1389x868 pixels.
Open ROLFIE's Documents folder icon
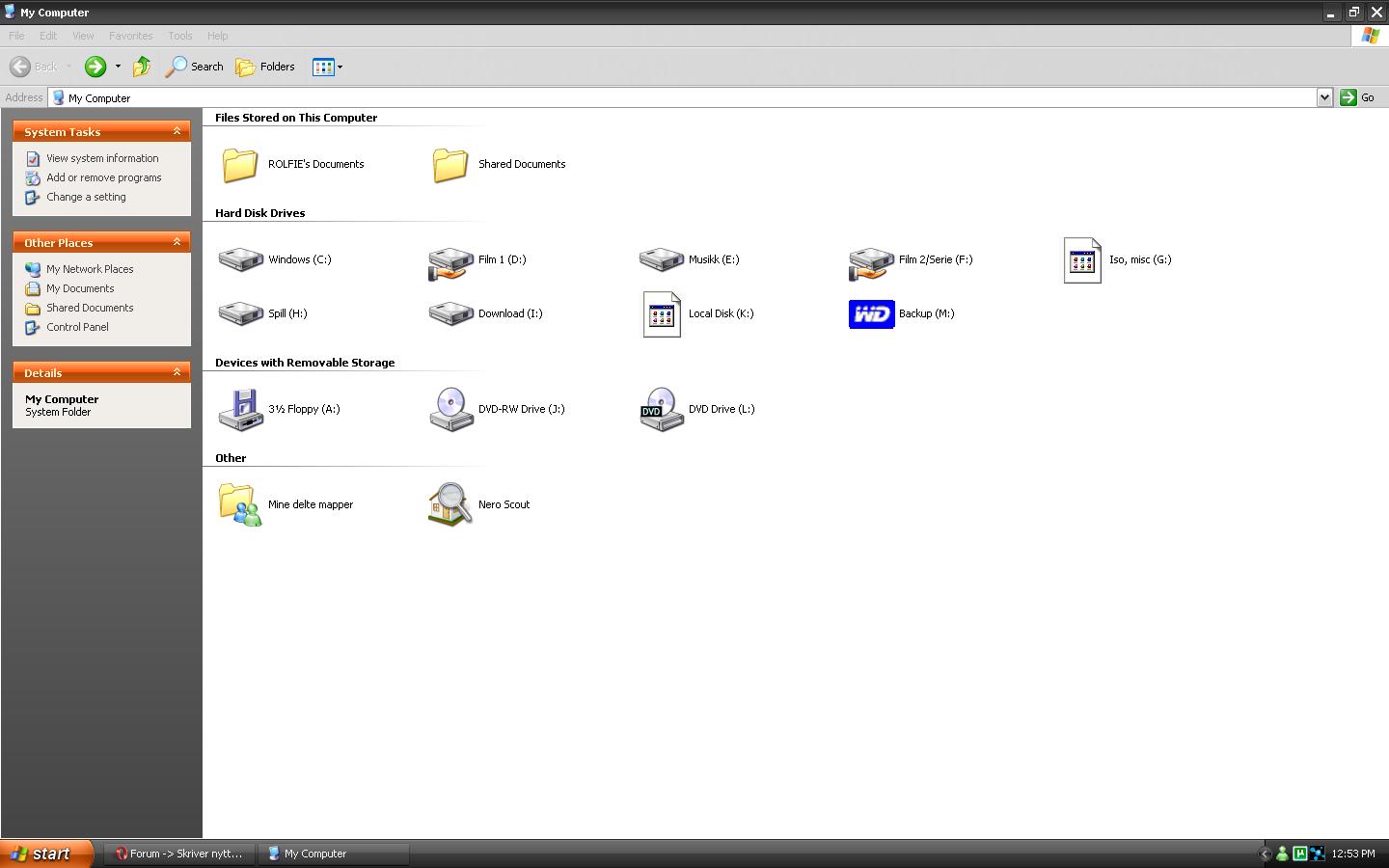pyautogui.click(x=240, y=164)
